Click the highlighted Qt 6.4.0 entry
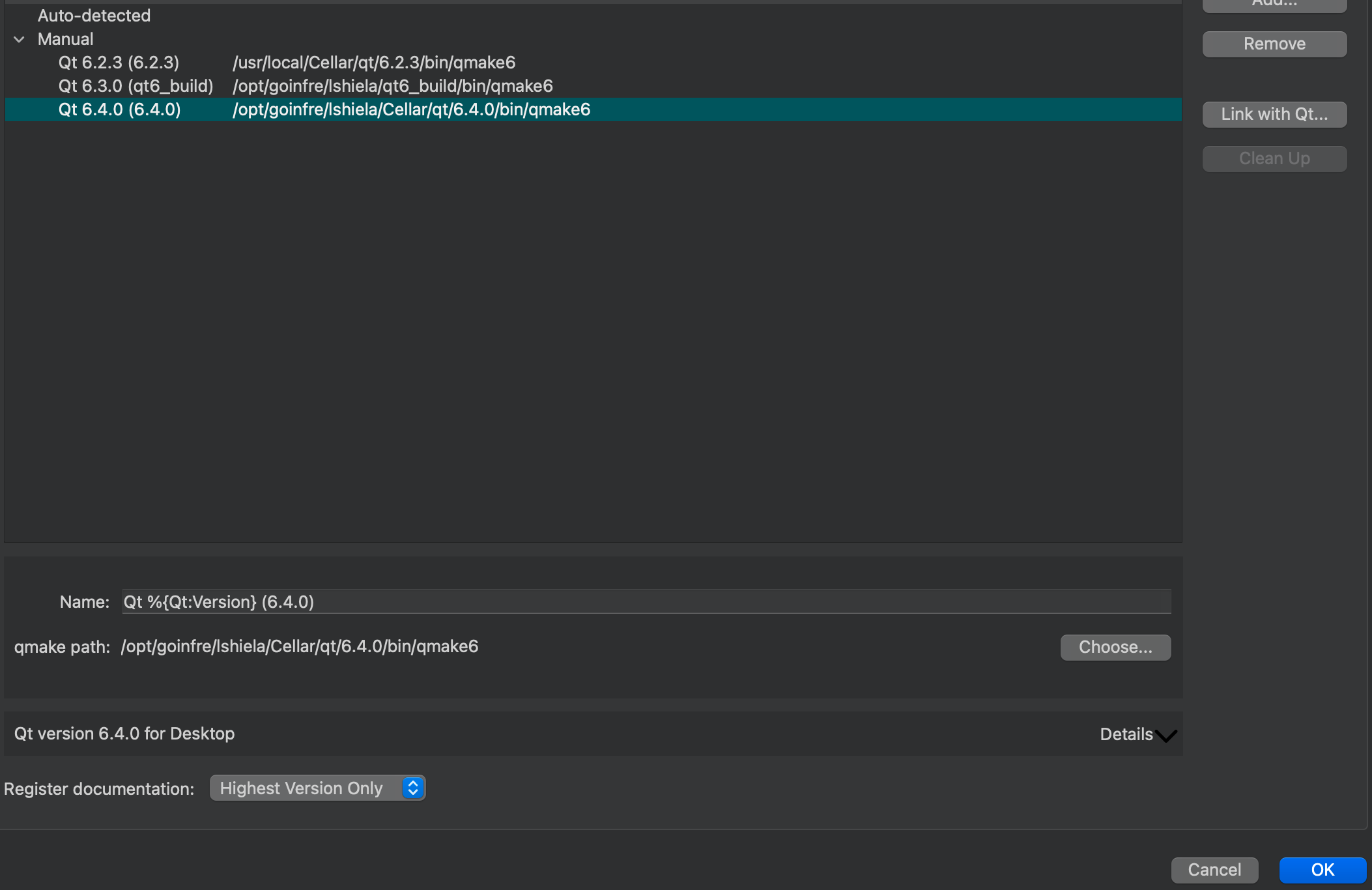The height and width of the screenshot is (890, 1372). (120, 109)
